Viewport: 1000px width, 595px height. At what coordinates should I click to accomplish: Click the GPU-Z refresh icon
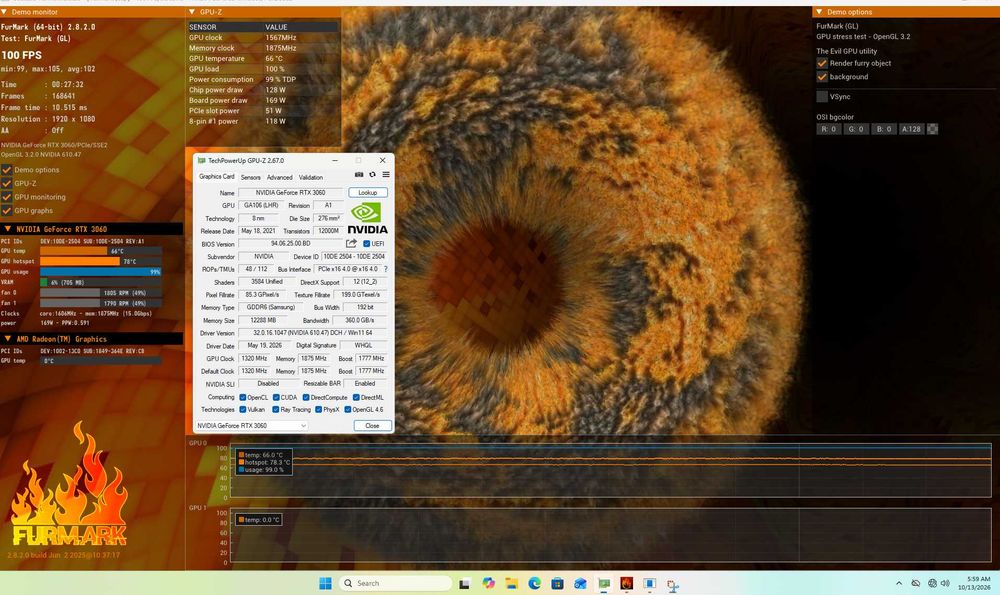point(372,175)
